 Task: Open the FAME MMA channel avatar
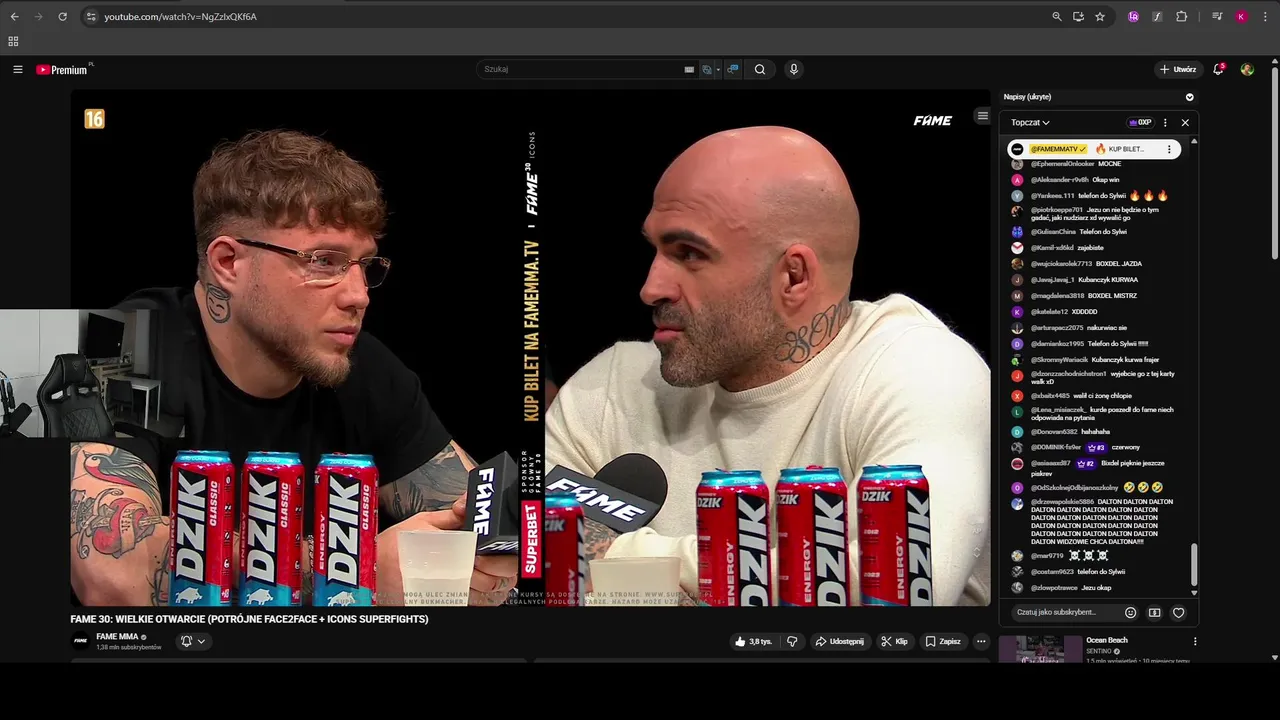[81, 641]
